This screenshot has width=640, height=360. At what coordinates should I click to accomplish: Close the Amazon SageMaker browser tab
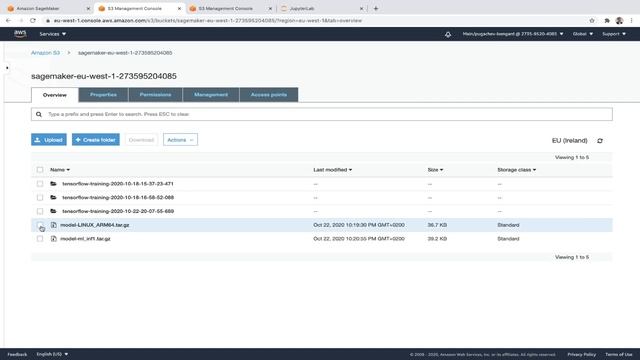[88, 9]
